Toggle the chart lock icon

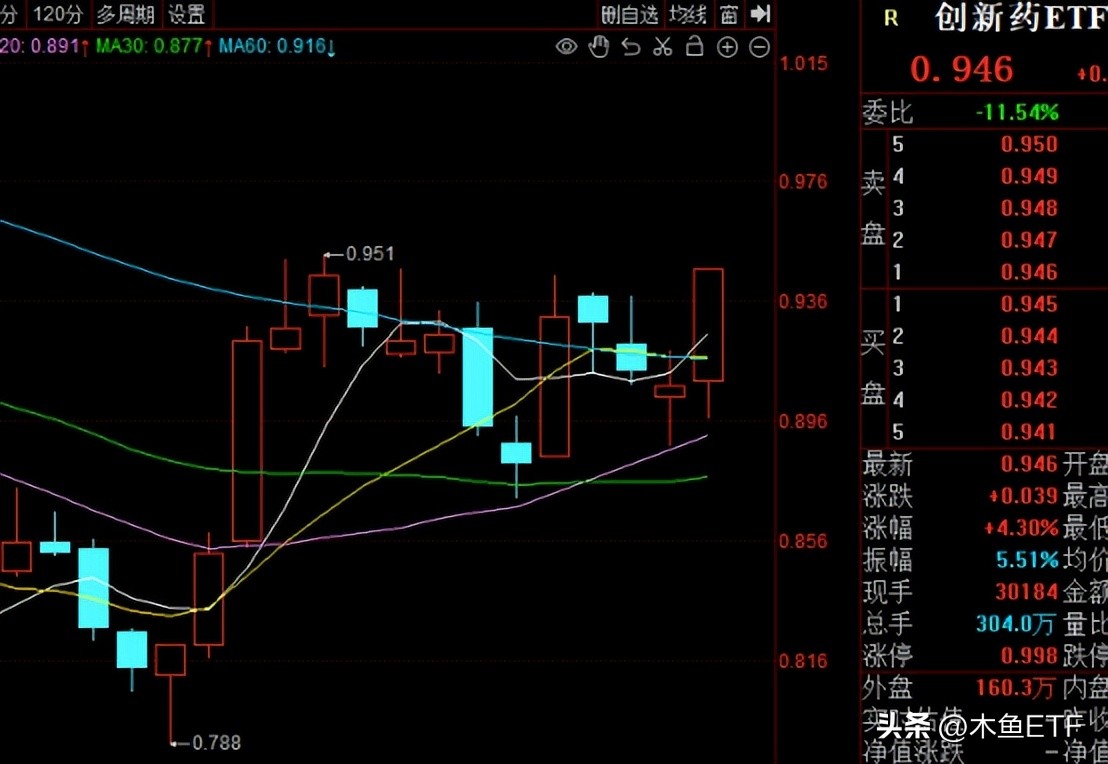point(695,47)
